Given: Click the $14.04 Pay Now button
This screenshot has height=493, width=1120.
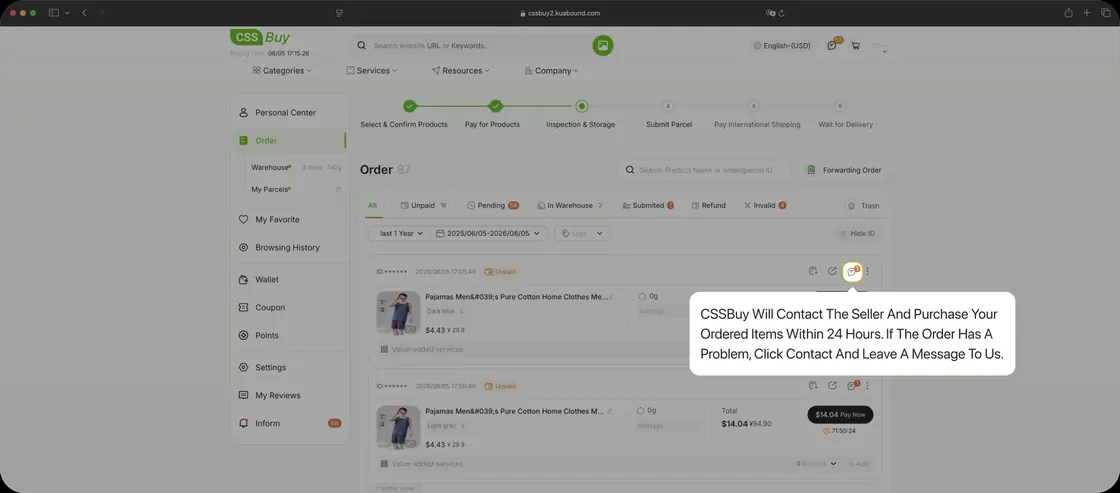Looking at the screenshot, I should point(840,414).
